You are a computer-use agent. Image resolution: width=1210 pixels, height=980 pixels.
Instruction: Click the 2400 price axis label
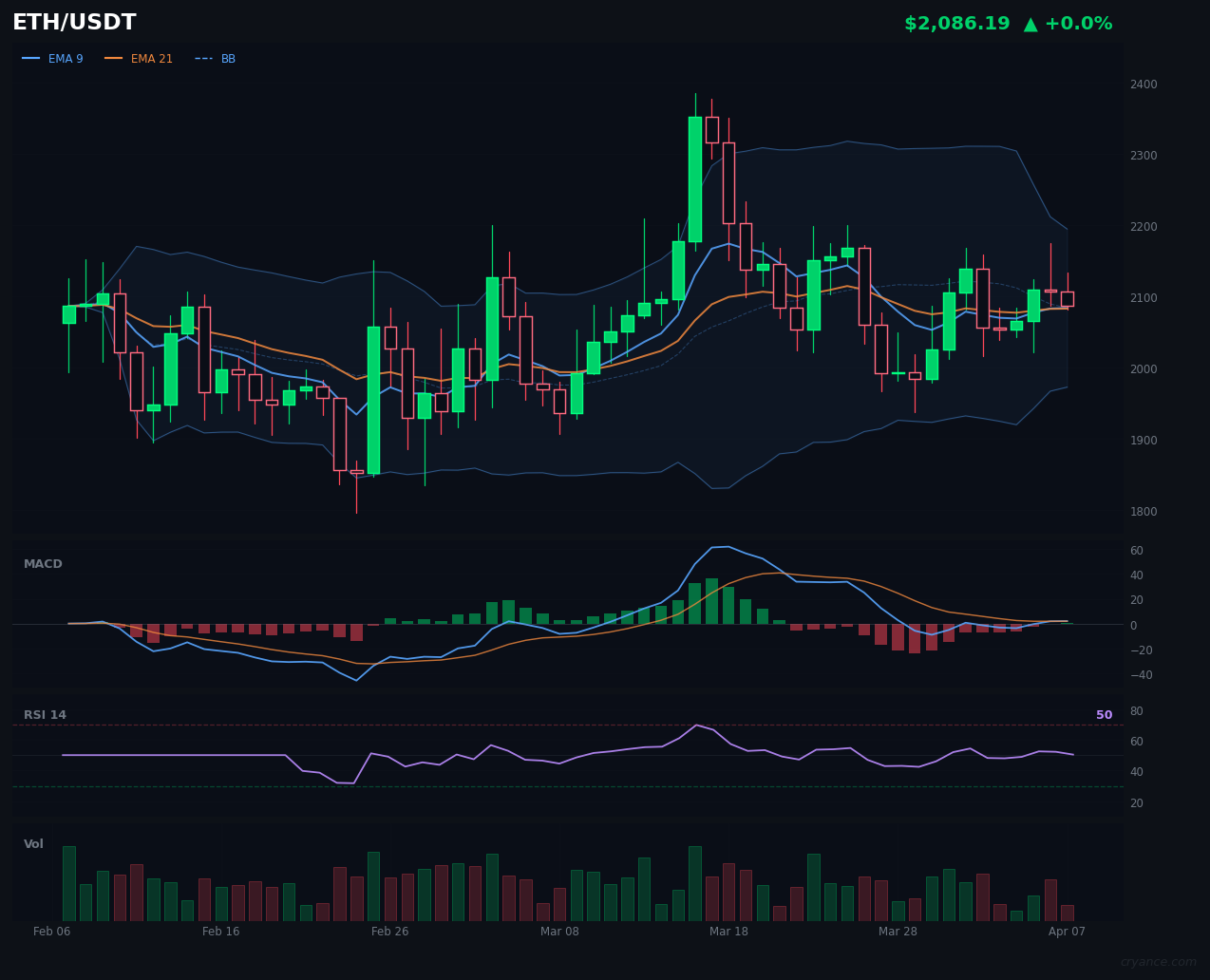(1144, 84)
